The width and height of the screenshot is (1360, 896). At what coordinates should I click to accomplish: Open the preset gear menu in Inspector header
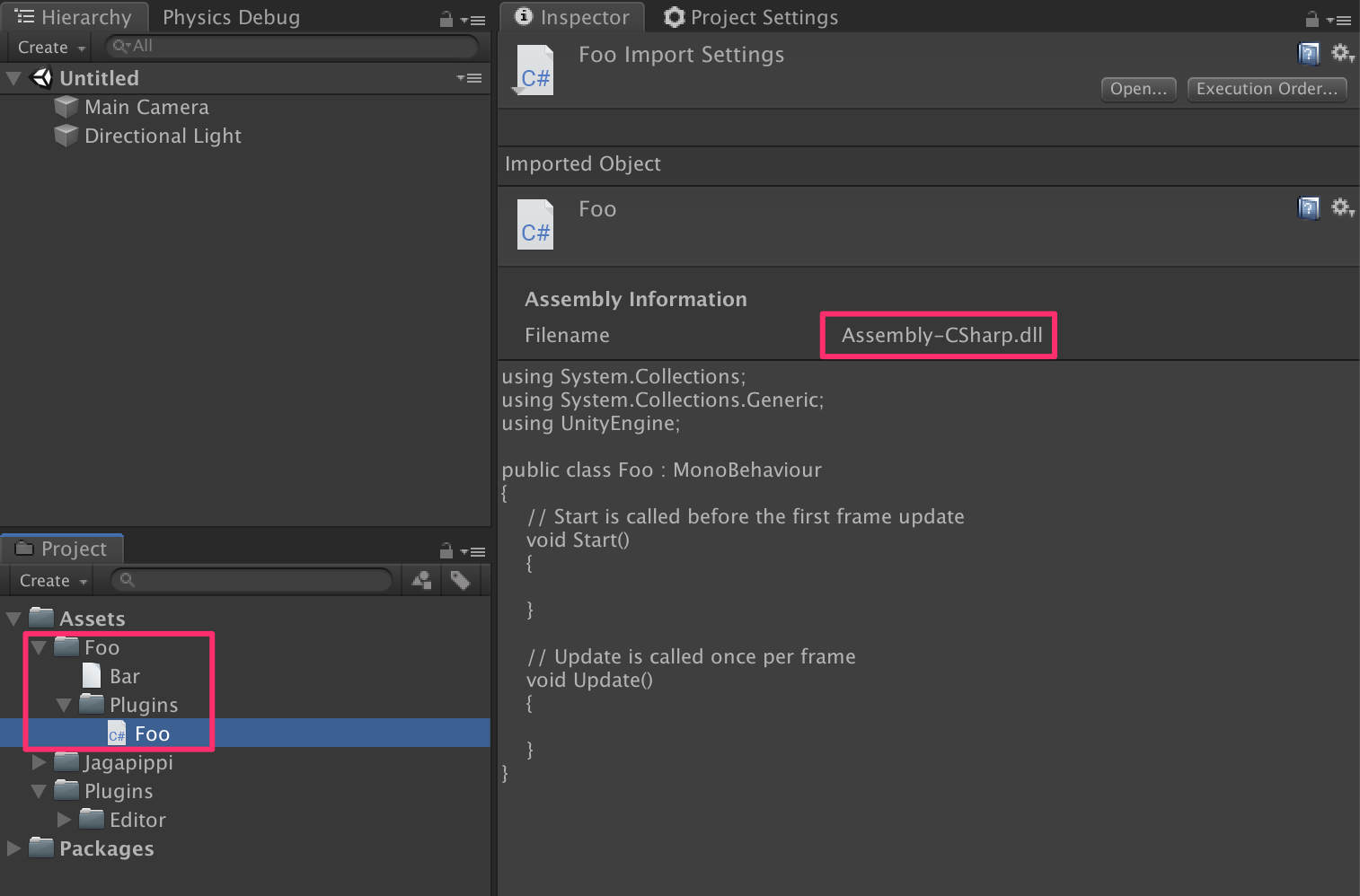coord(1342,53)
